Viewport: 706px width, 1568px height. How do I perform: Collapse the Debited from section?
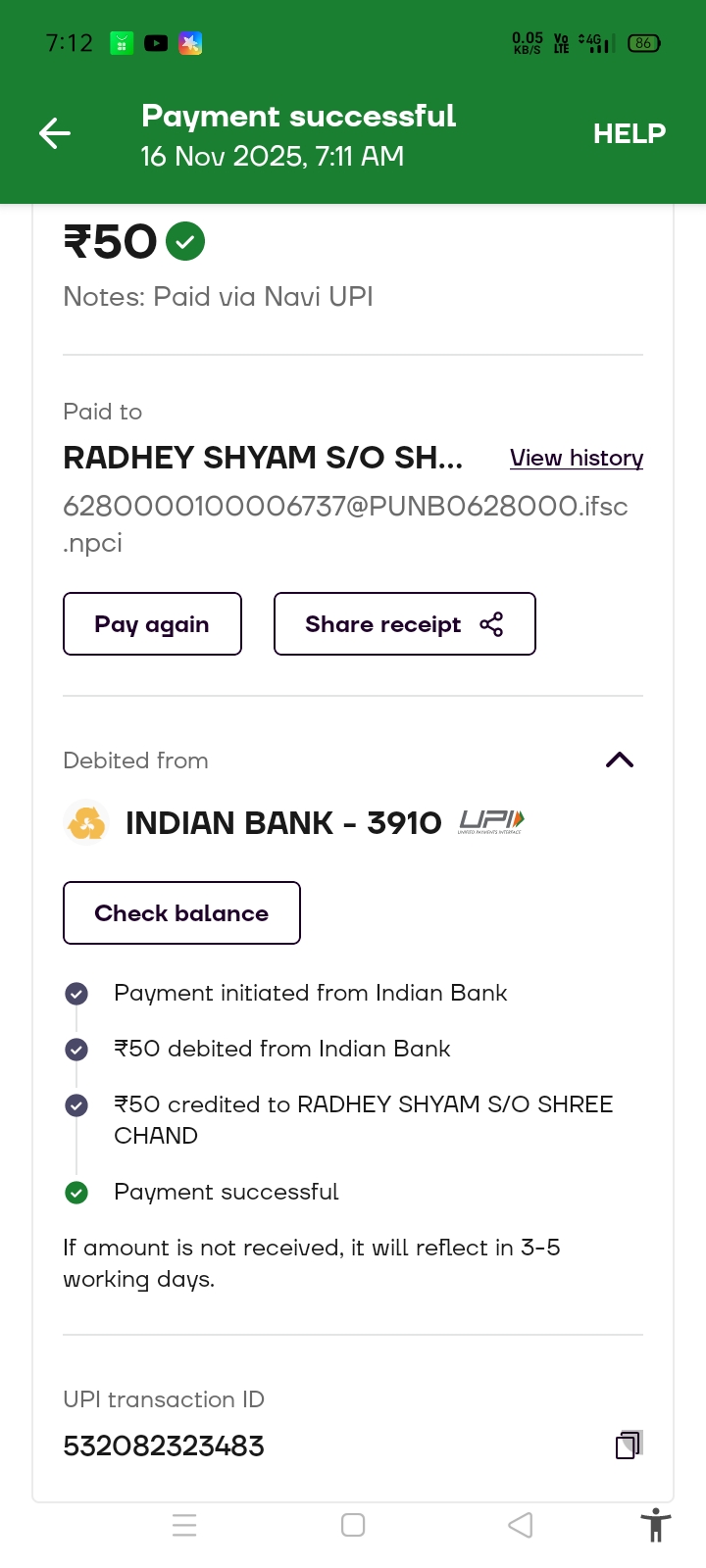click(620, 760)
